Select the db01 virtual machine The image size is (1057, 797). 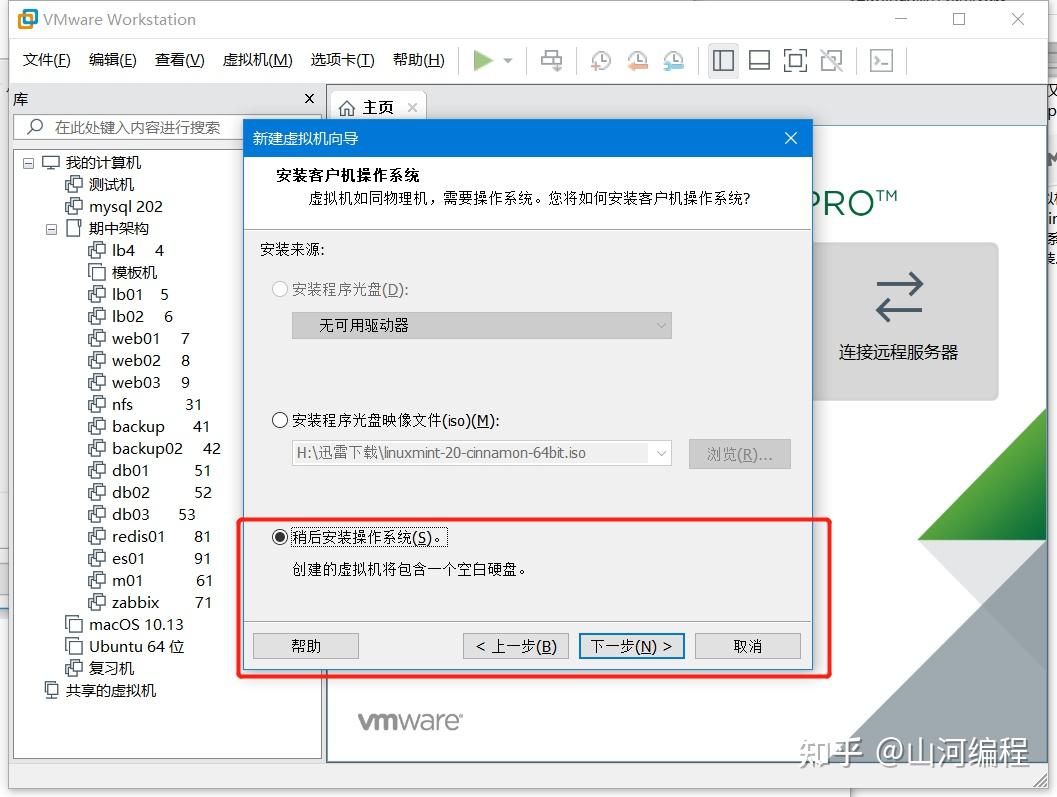click(150, 471)
